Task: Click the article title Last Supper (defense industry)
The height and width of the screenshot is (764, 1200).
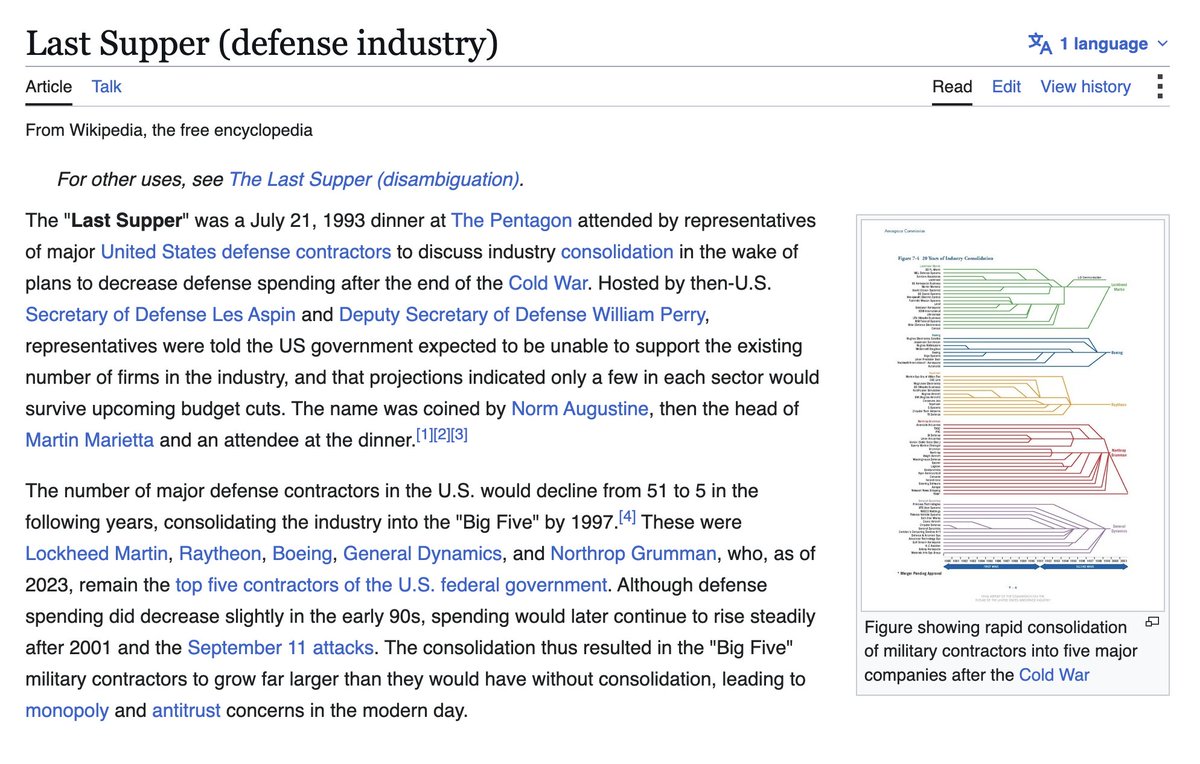Action: [x=262, y=44]
